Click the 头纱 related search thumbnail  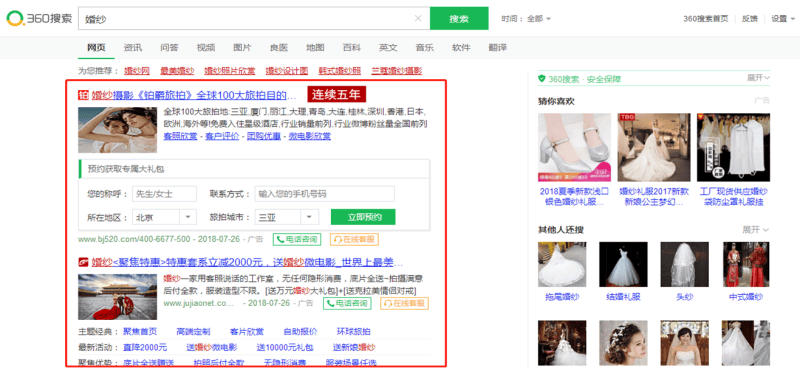tap(685, 264)
